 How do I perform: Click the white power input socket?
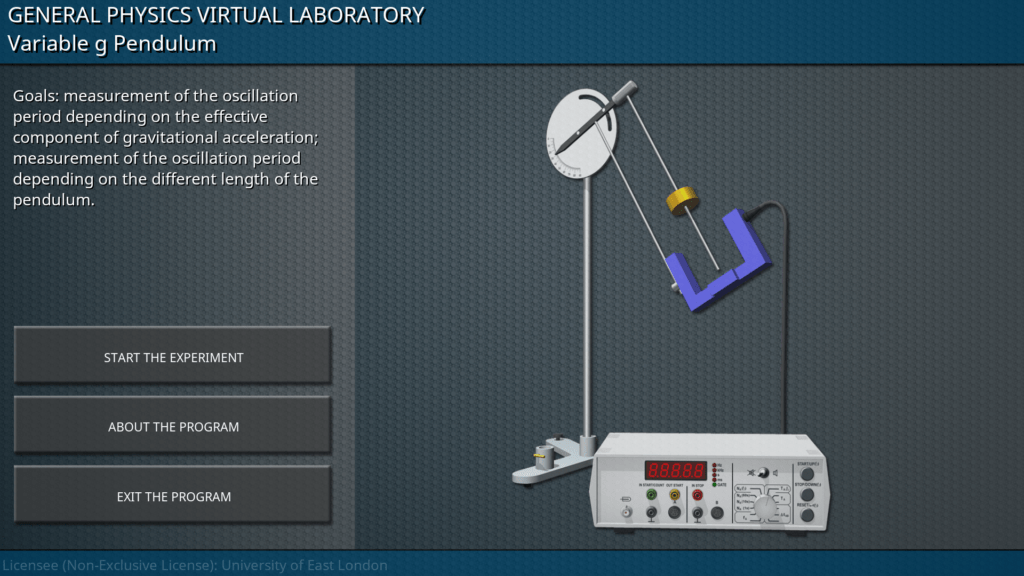[x=627, y=513]
